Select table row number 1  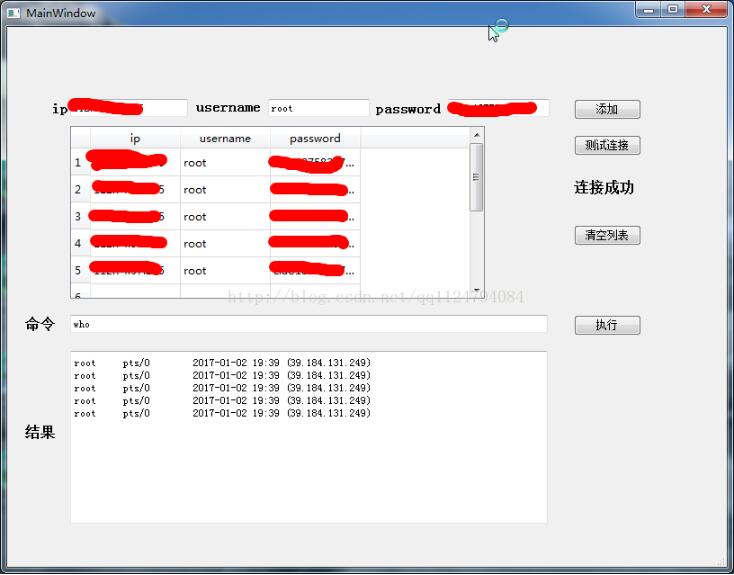(x=78, y=162)
